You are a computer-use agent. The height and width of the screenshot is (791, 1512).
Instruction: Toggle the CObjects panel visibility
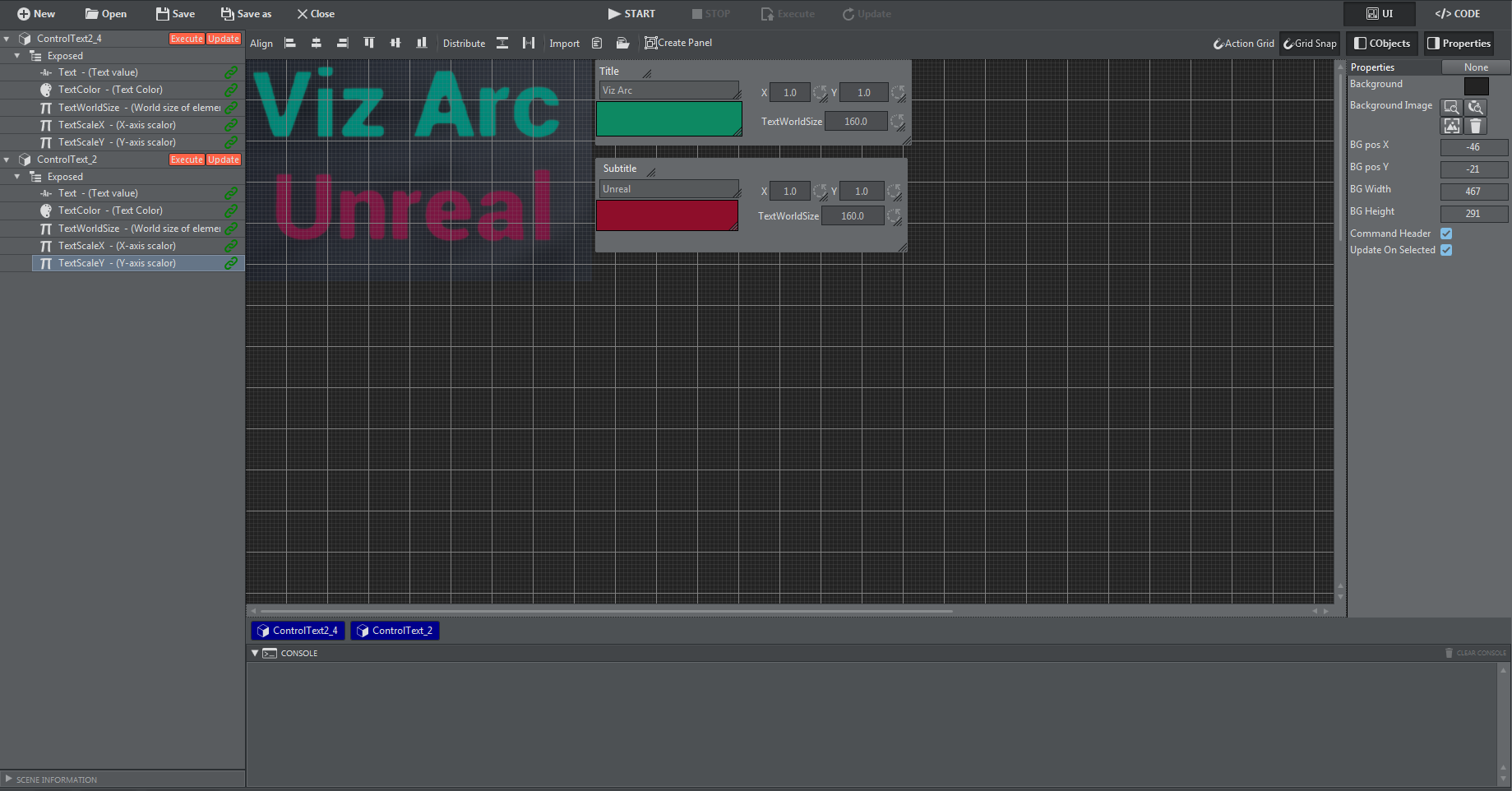pos(1382,44)
